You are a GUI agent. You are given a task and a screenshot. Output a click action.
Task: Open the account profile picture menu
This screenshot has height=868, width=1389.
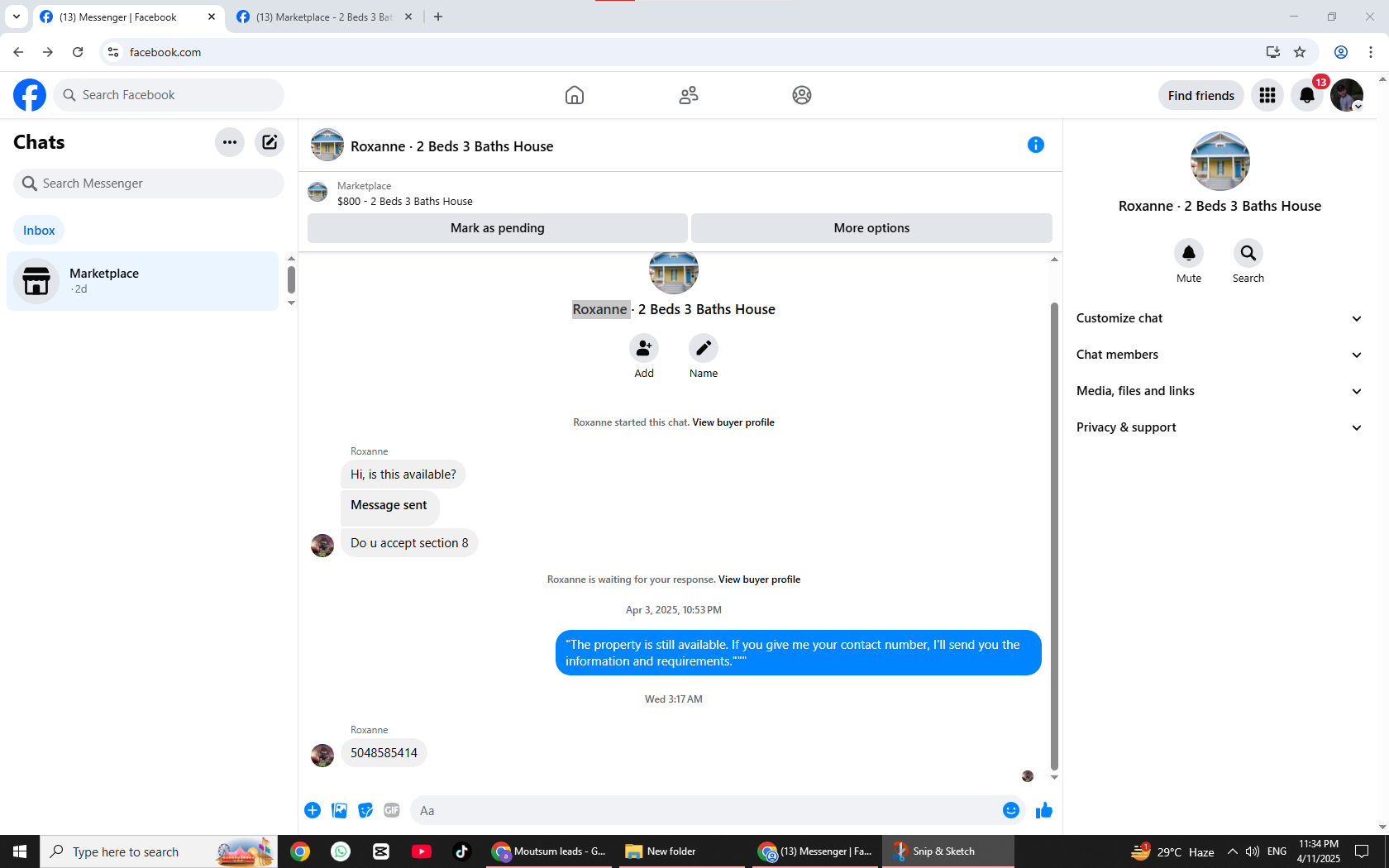1347,95
